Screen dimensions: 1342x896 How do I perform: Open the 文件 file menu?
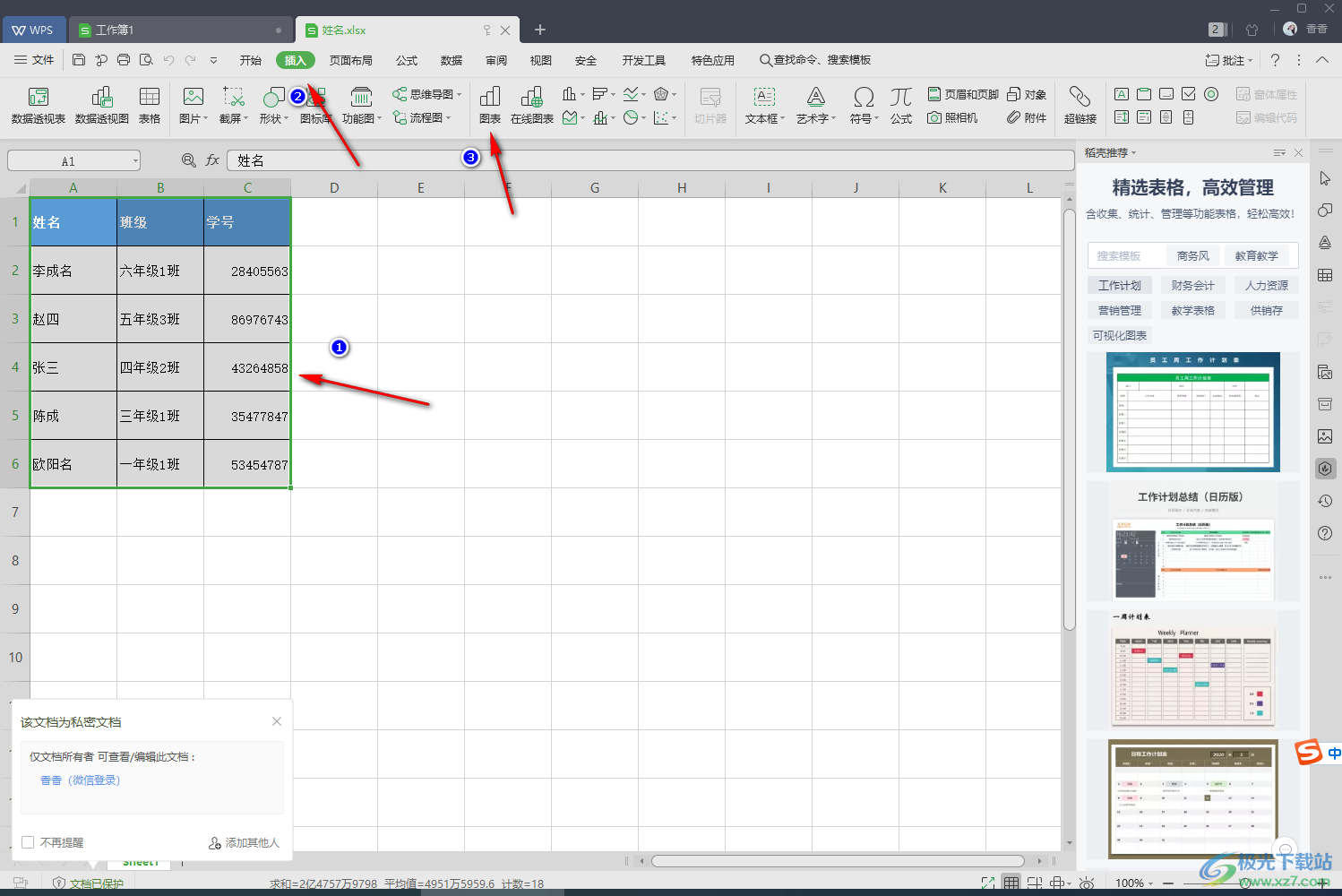pos(34,60)
